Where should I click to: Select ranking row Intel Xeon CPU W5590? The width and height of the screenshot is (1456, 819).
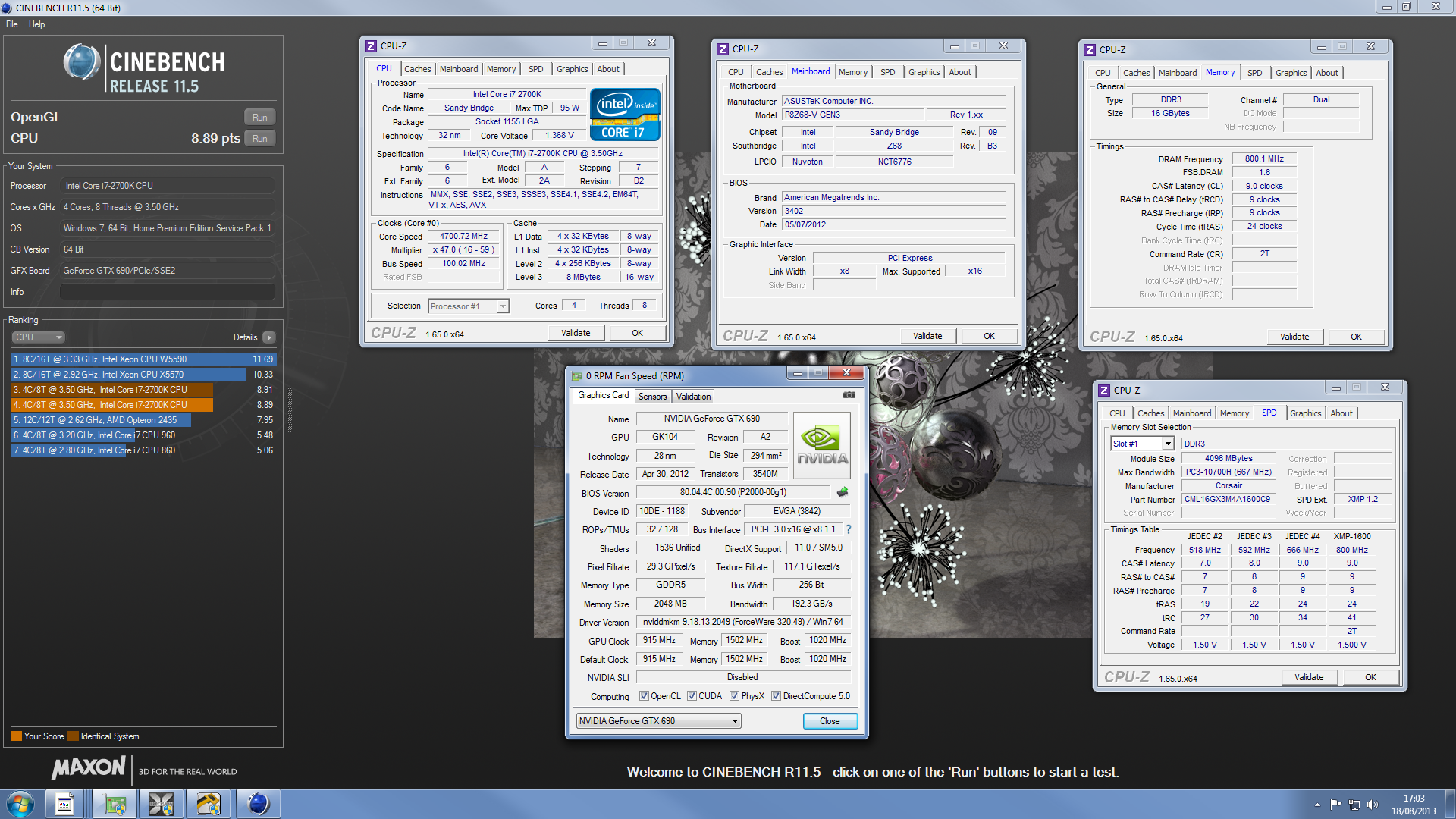[143, 359]
